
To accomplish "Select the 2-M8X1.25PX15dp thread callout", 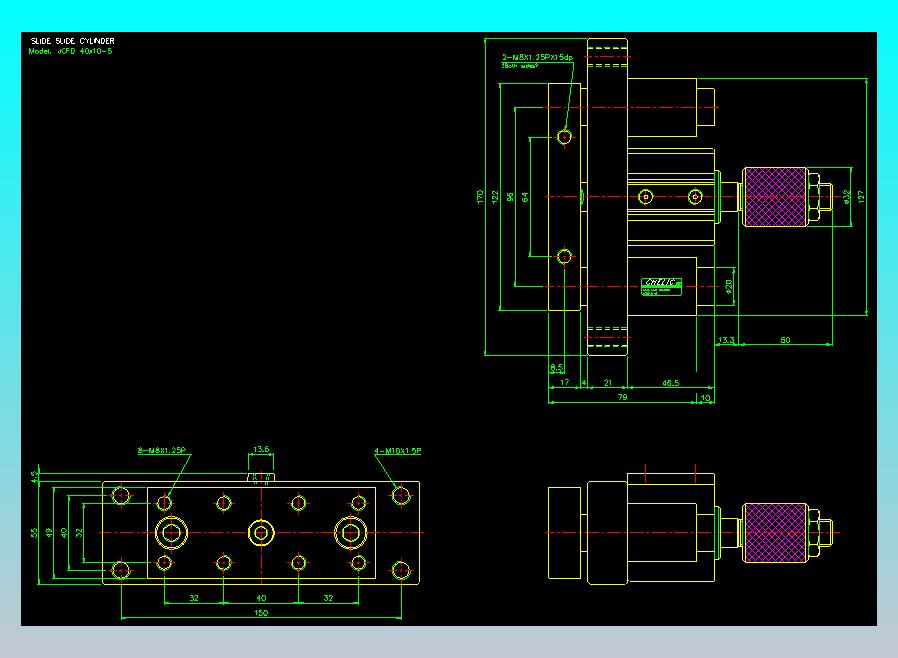I will point(537,57).
